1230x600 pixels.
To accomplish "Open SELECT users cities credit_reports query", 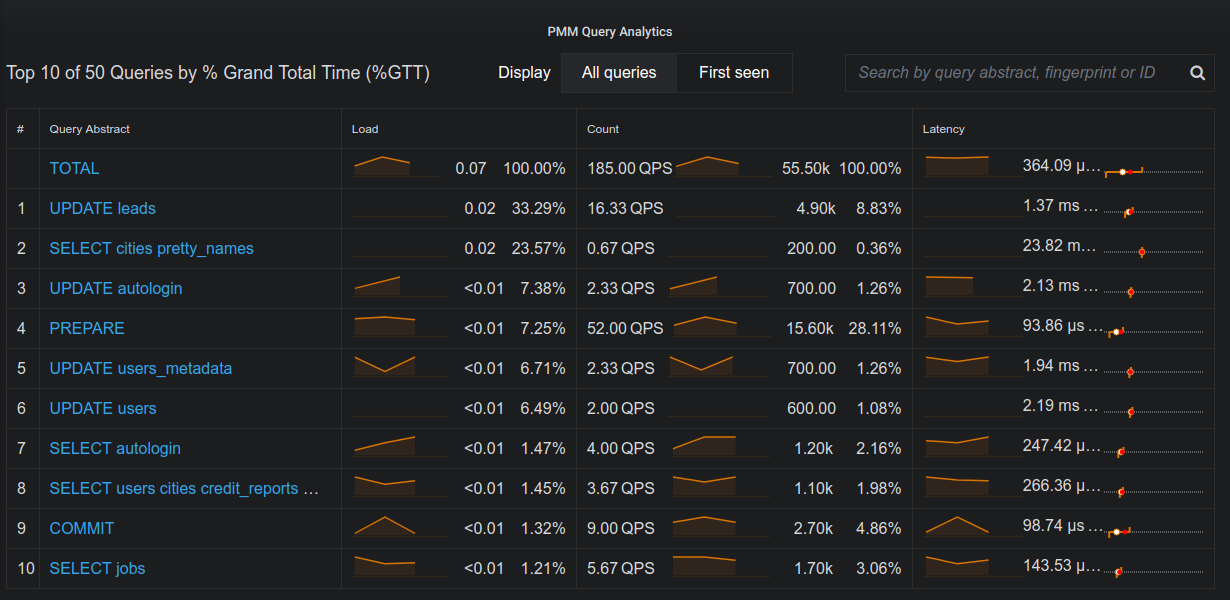I will click(184, 488).
